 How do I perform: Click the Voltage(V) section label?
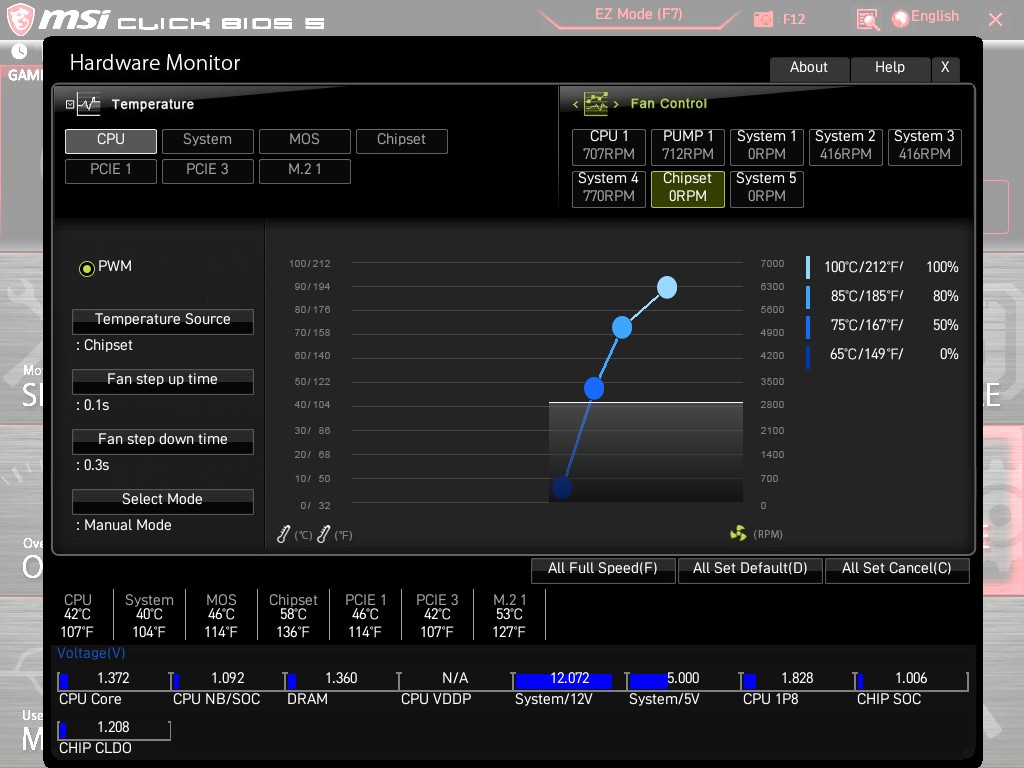[x=91, y=653]
